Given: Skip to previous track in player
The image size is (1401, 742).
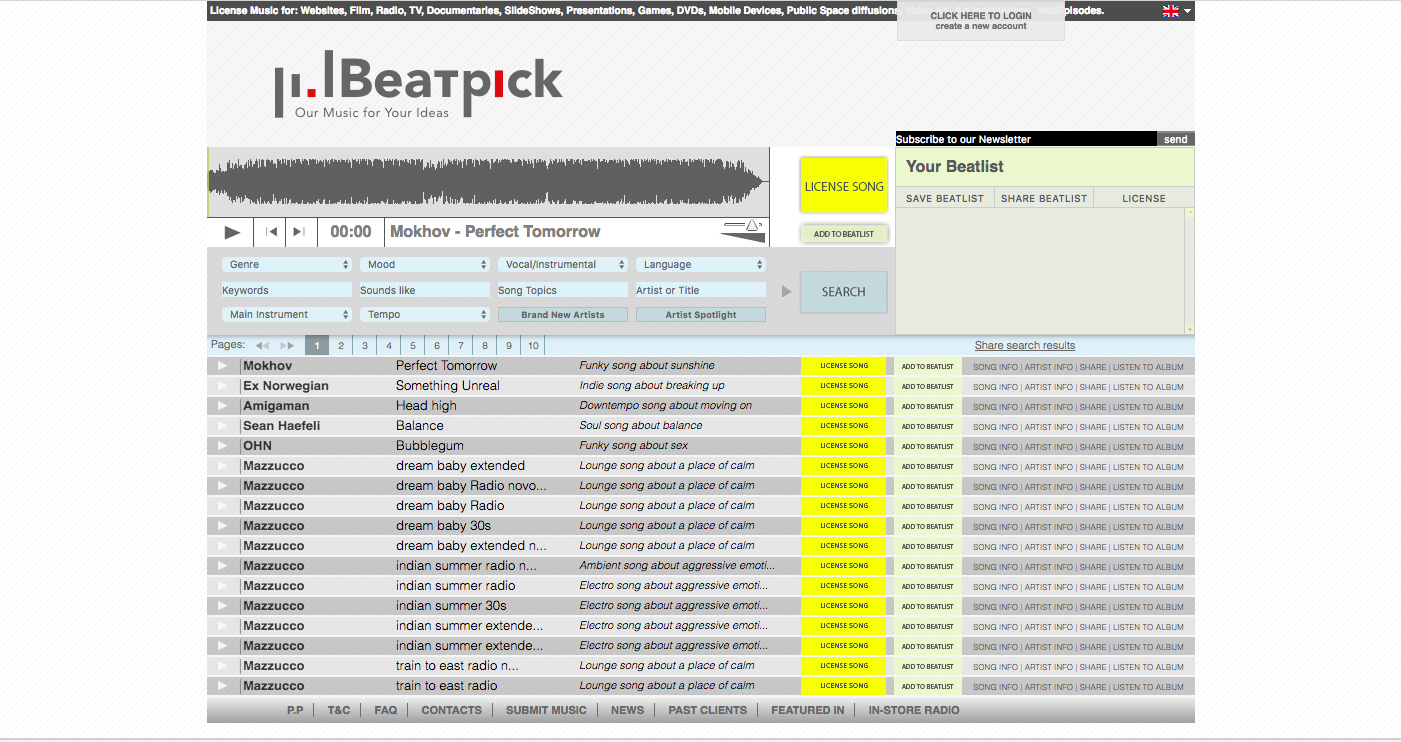Looking at the screenshot, I should 271,232.
